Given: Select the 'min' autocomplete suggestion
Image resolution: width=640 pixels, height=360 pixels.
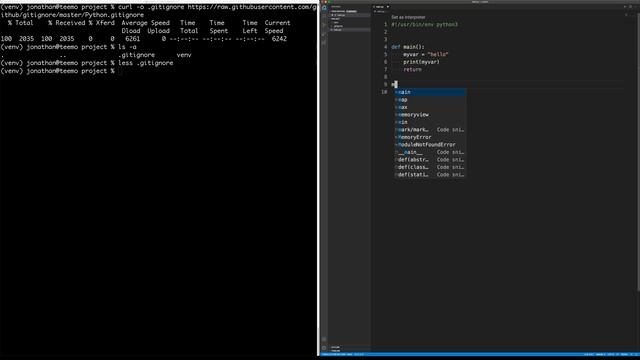Looking at the screenshot, I should point(430,122).
